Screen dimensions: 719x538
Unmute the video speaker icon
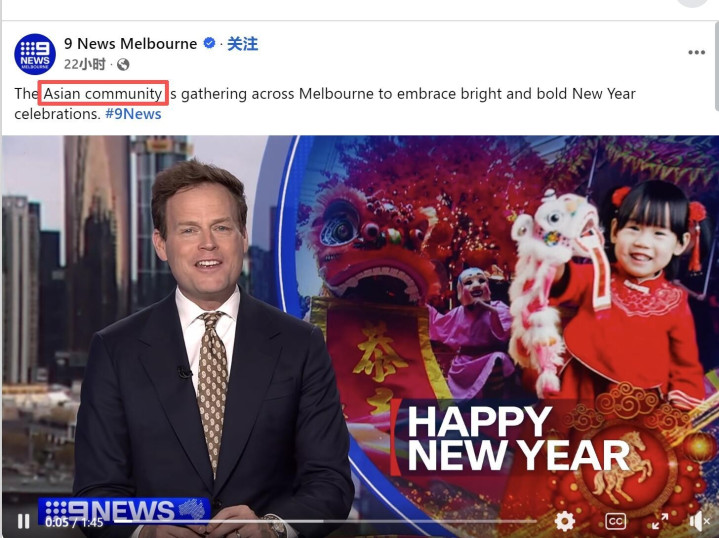click(x=699, y=521)
